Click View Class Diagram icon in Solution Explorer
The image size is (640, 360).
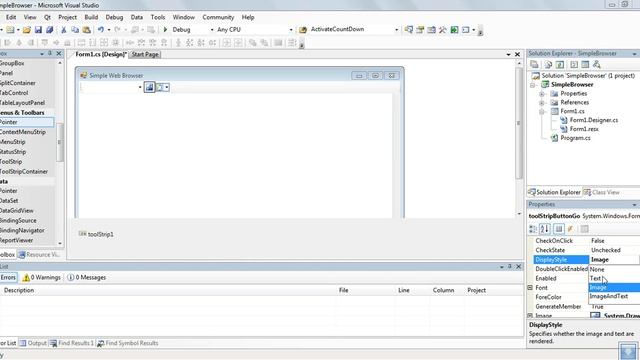(597, 64)
